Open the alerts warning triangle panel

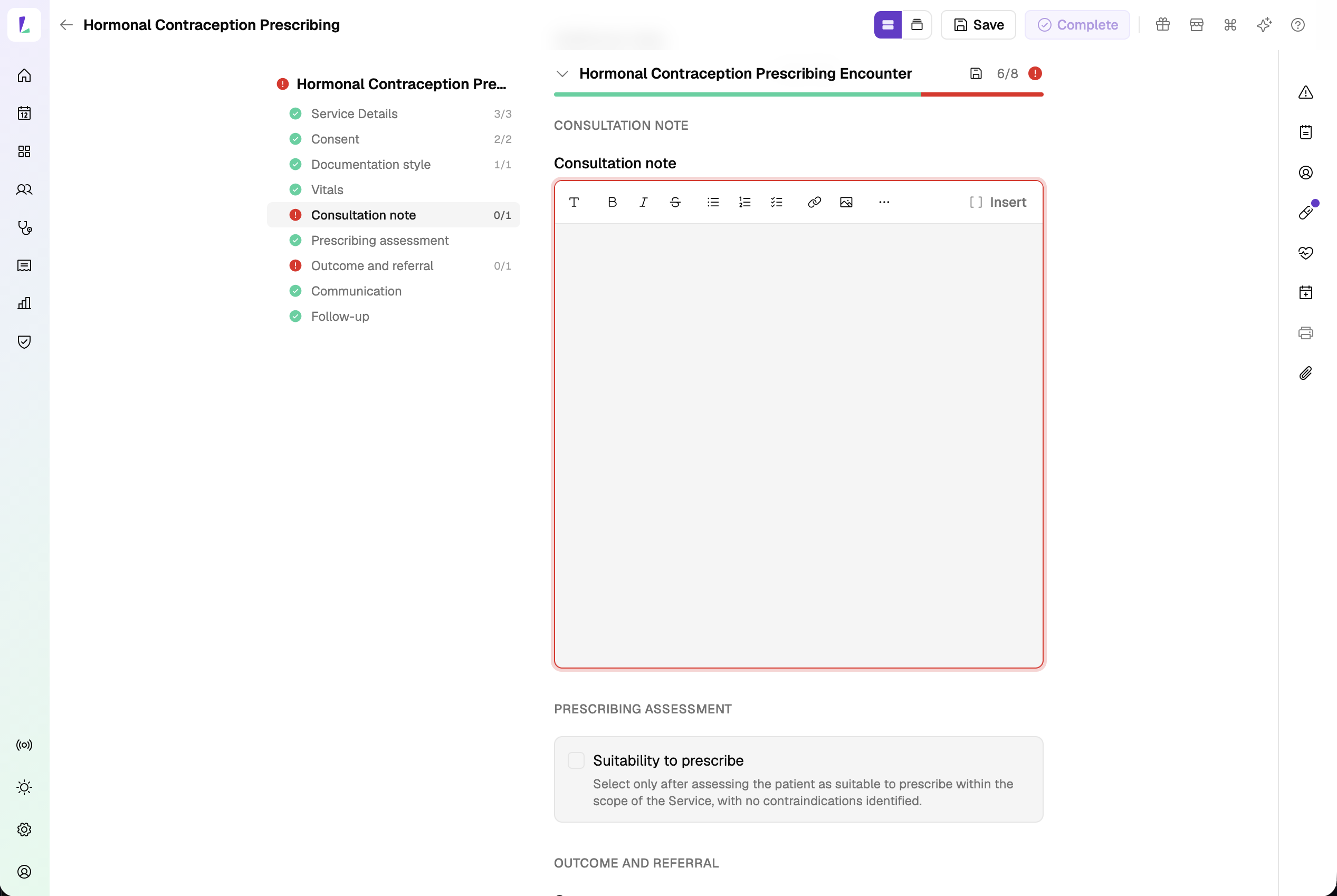point(1305,92)
